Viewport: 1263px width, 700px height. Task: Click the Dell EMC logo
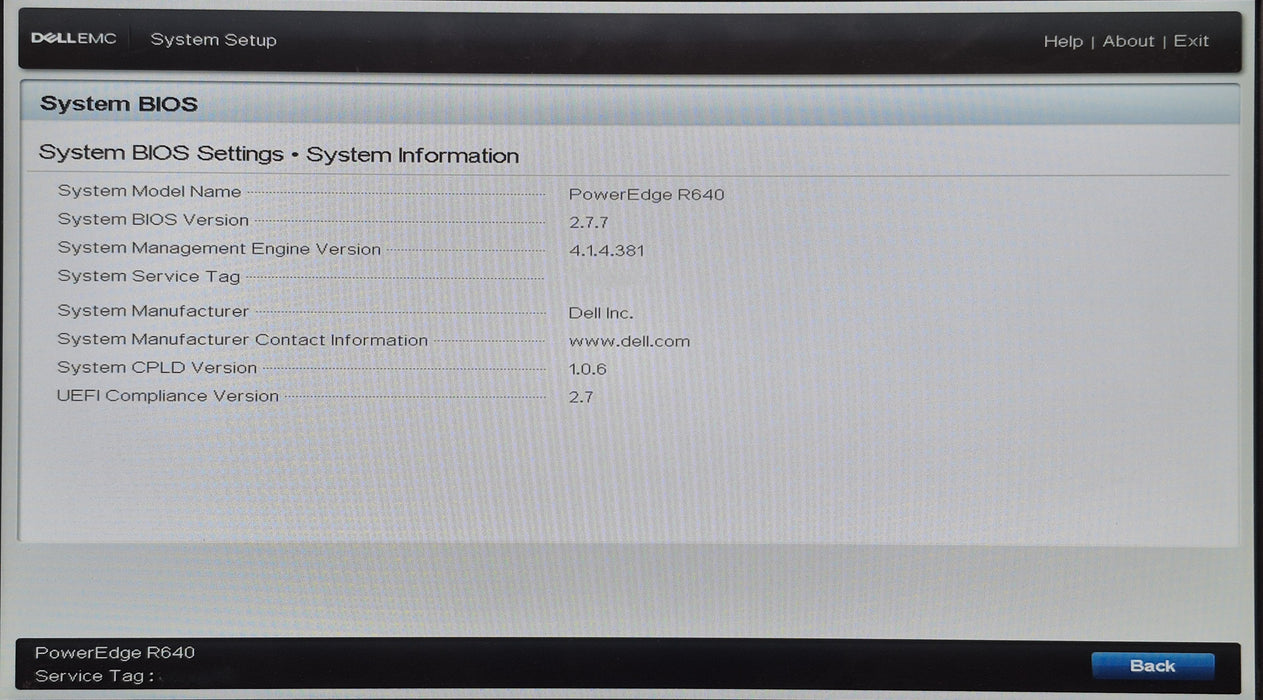click(74, 37)
